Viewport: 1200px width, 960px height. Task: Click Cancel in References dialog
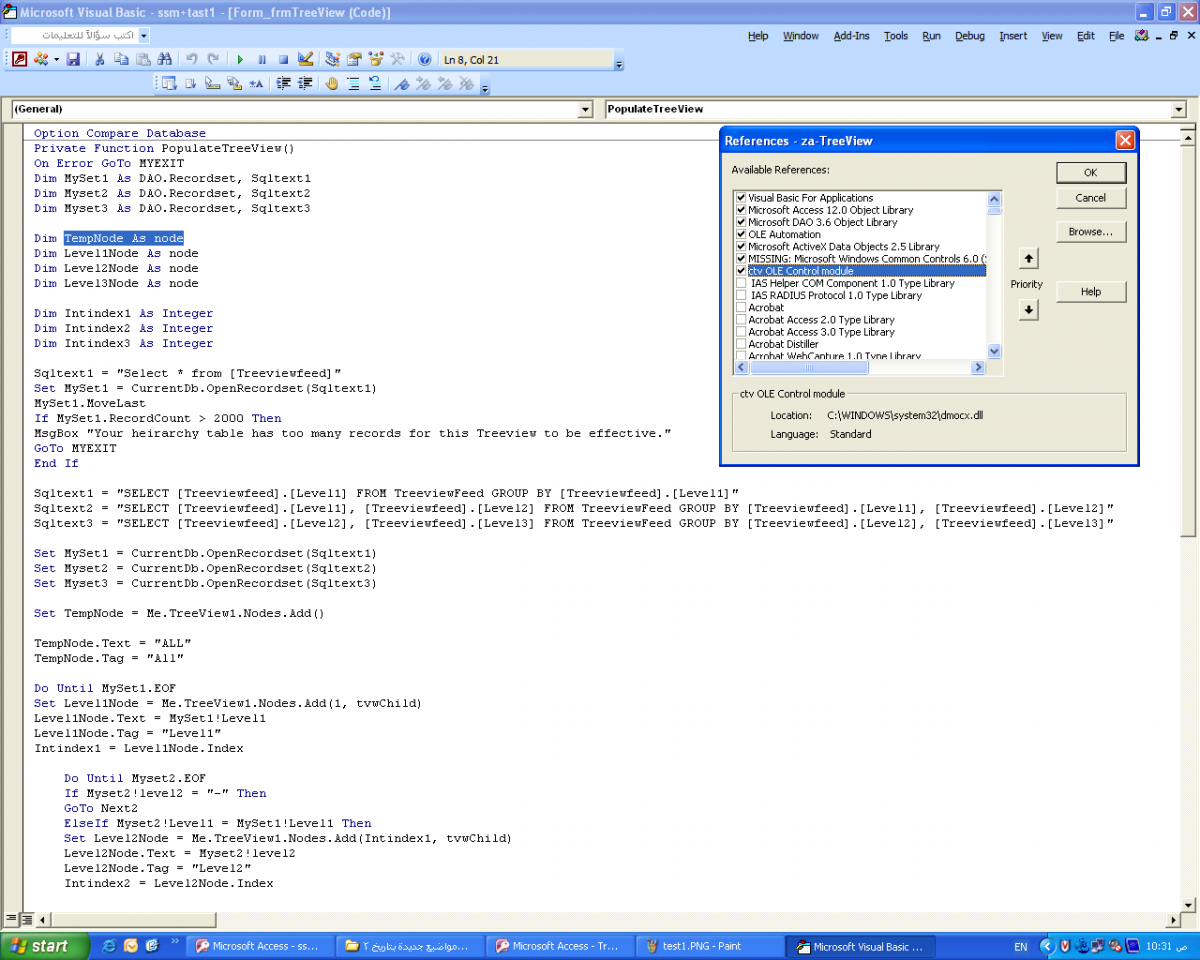[1091, 198]
